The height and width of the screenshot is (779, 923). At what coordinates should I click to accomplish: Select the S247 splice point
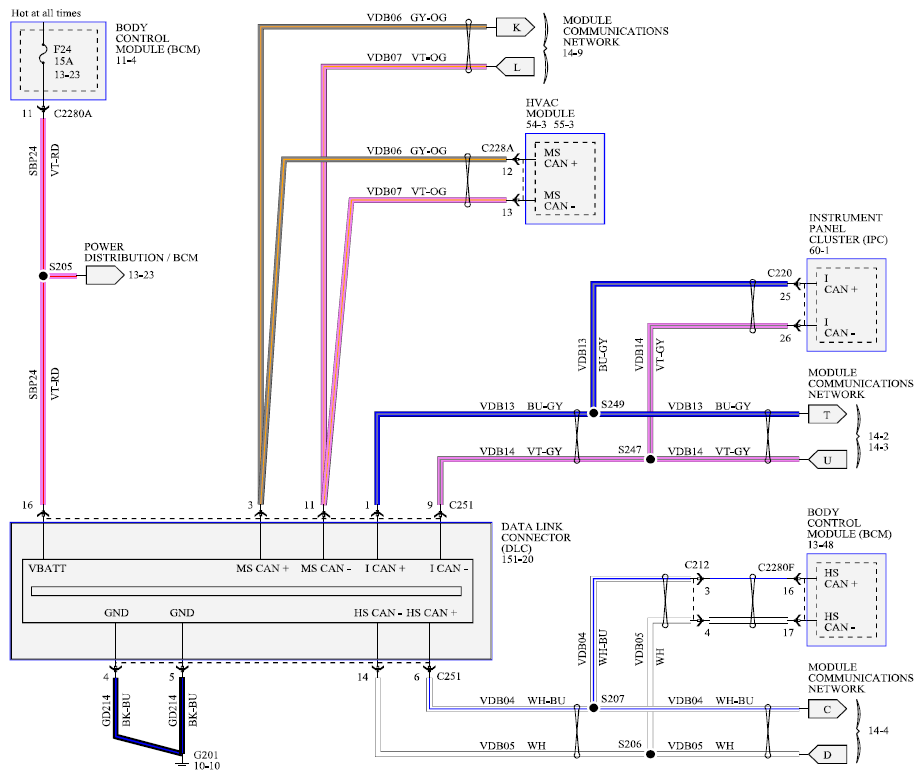[x=649, y=460]
